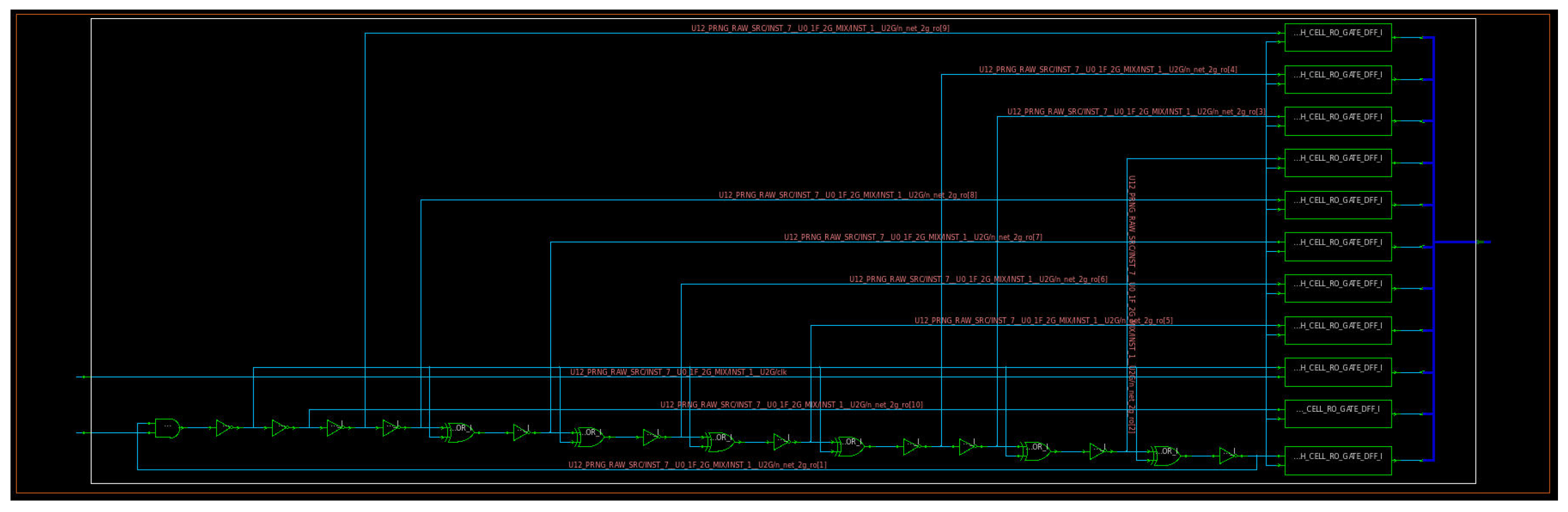1568x512 pixels.
Task: Select the DFF cell driven by net ro[5]
Action: tap(1338, 330)
